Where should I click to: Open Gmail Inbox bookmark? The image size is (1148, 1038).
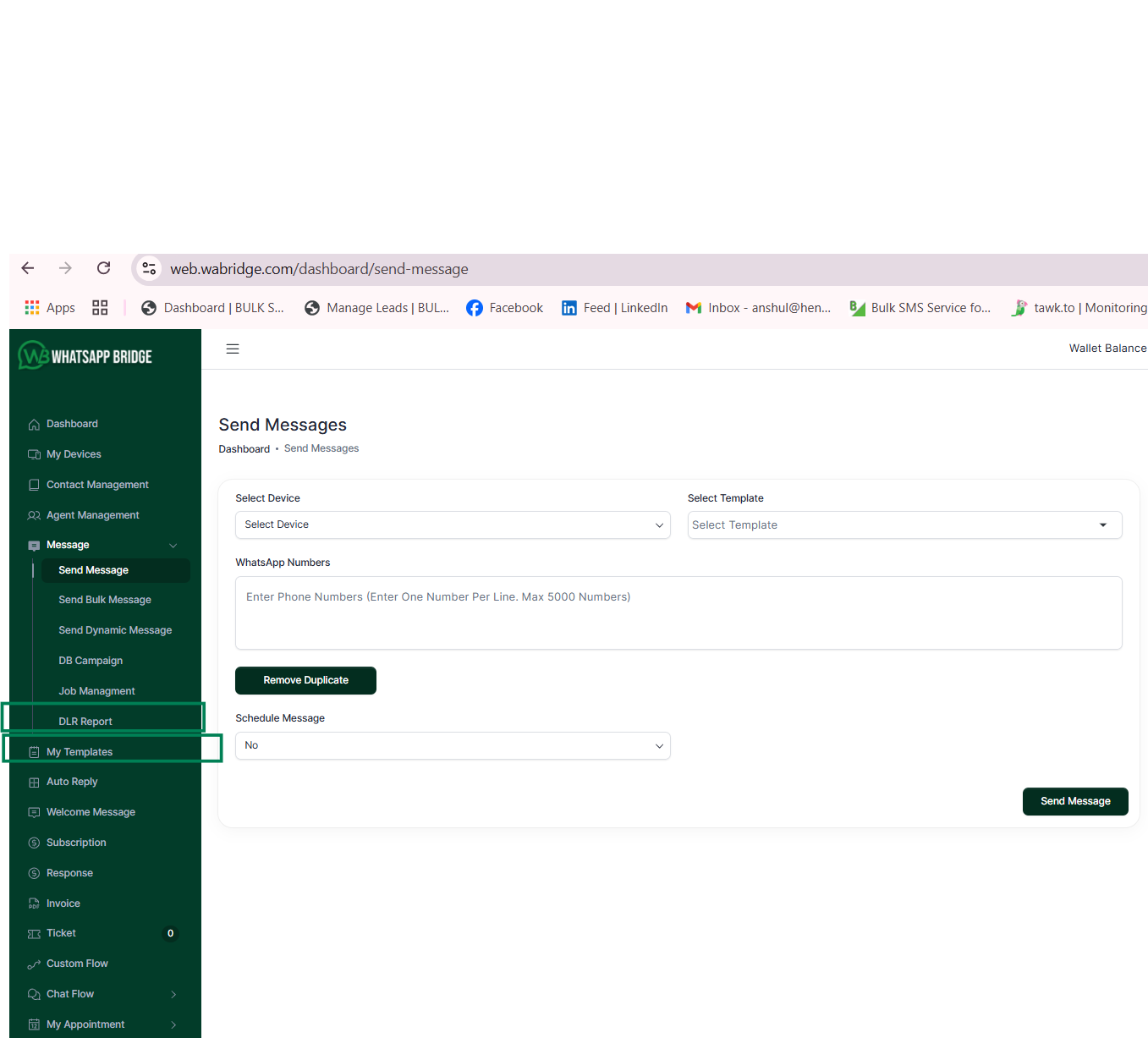758,308
